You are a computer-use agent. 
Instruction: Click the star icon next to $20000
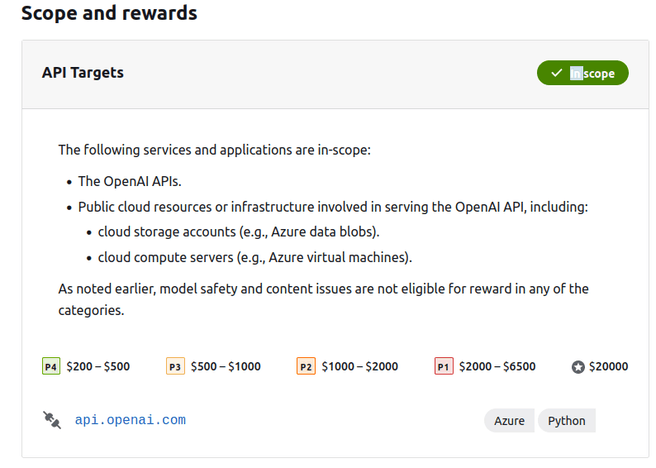coord(578,367)
